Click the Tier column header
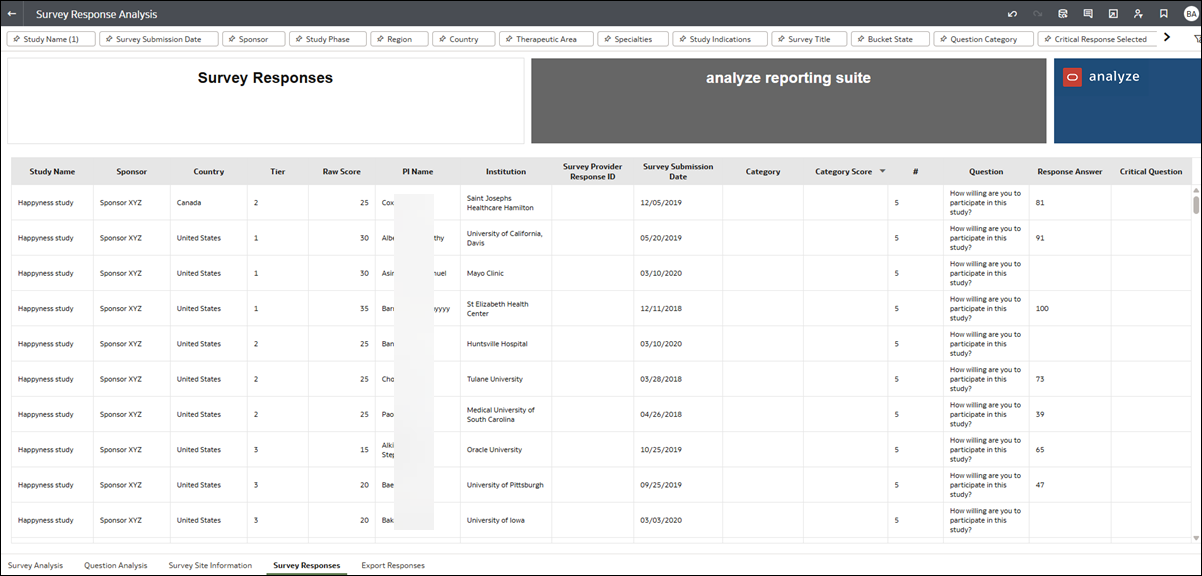 pyautogui.click(x=278, y=171)
